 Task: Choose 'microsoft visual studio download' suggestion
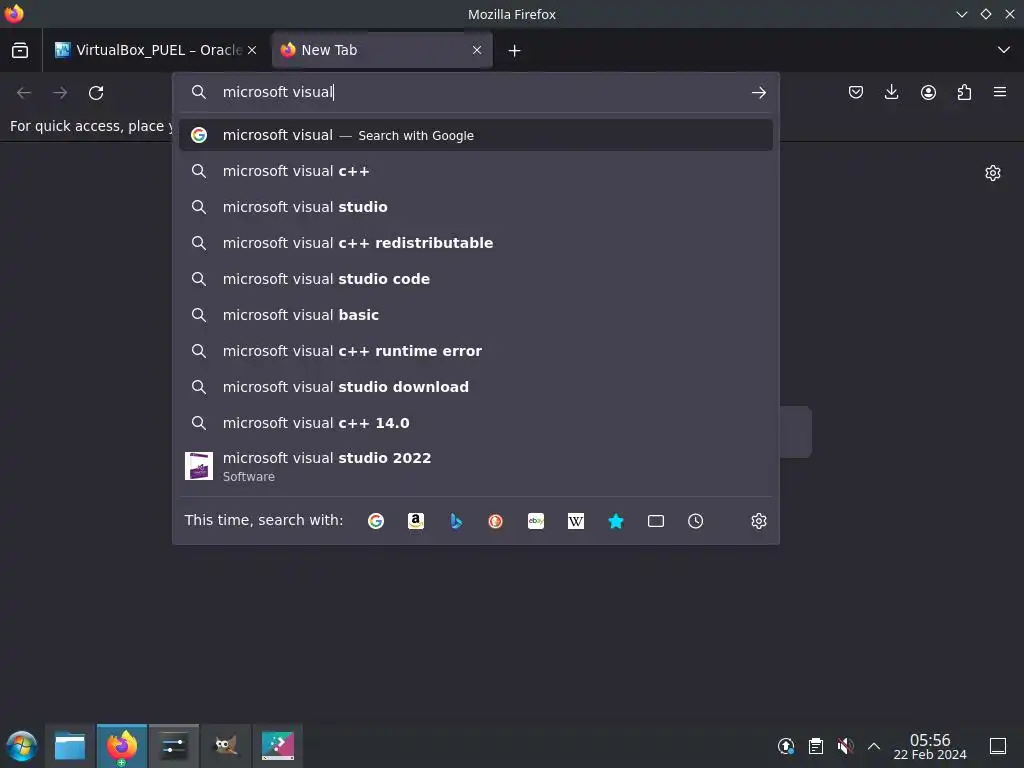(x=475, y=387)
